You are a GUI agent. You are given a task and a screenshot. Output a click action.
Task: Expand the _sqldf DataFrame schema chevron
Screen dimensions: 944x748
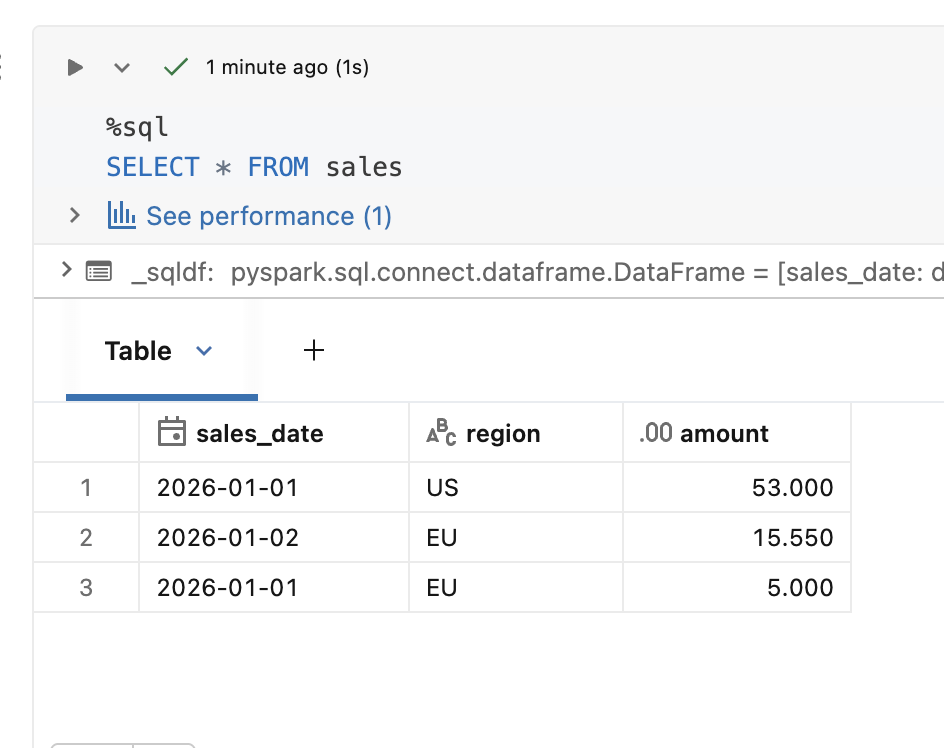(x=66, y=270)
